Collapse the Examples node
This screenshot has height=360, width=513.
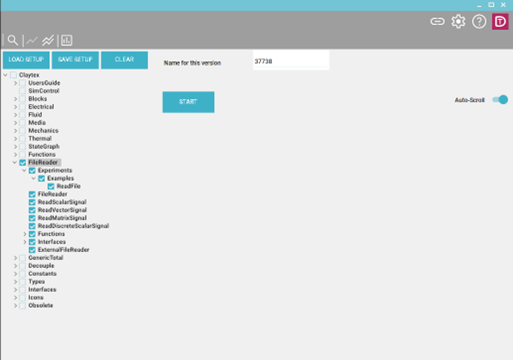(34, 178)
